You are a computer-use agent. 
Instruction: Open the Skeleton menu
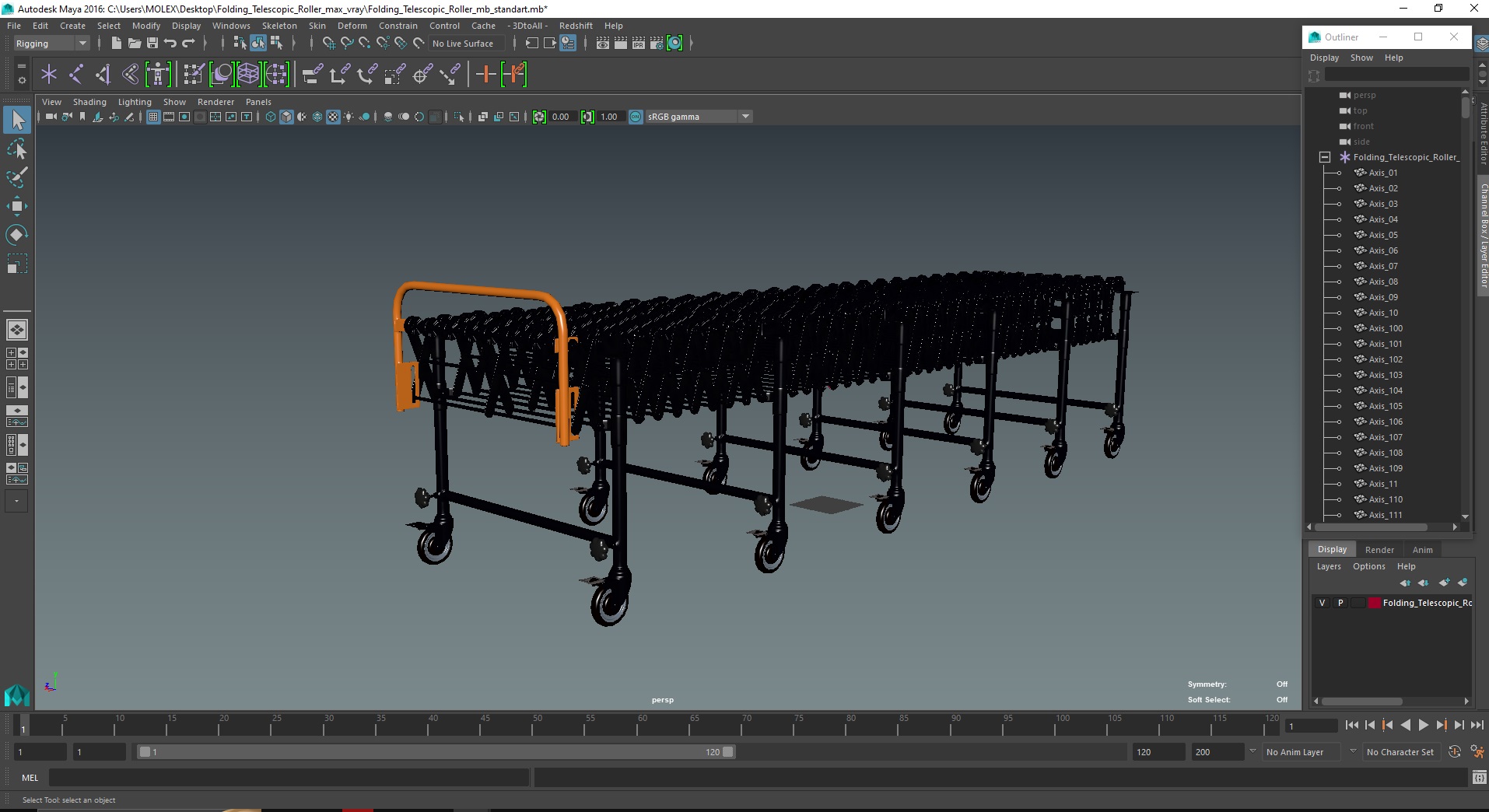coord(279,26)
